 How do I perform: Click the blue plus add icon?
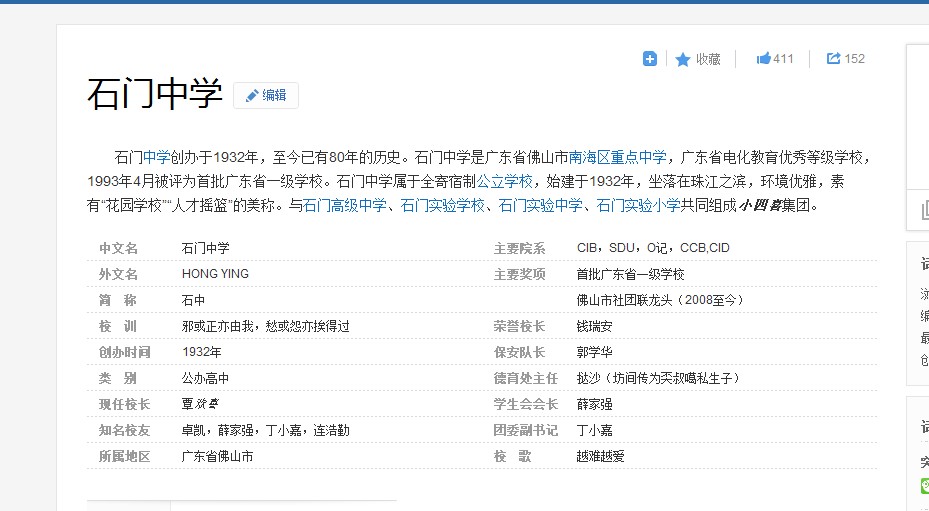point(649,59)
